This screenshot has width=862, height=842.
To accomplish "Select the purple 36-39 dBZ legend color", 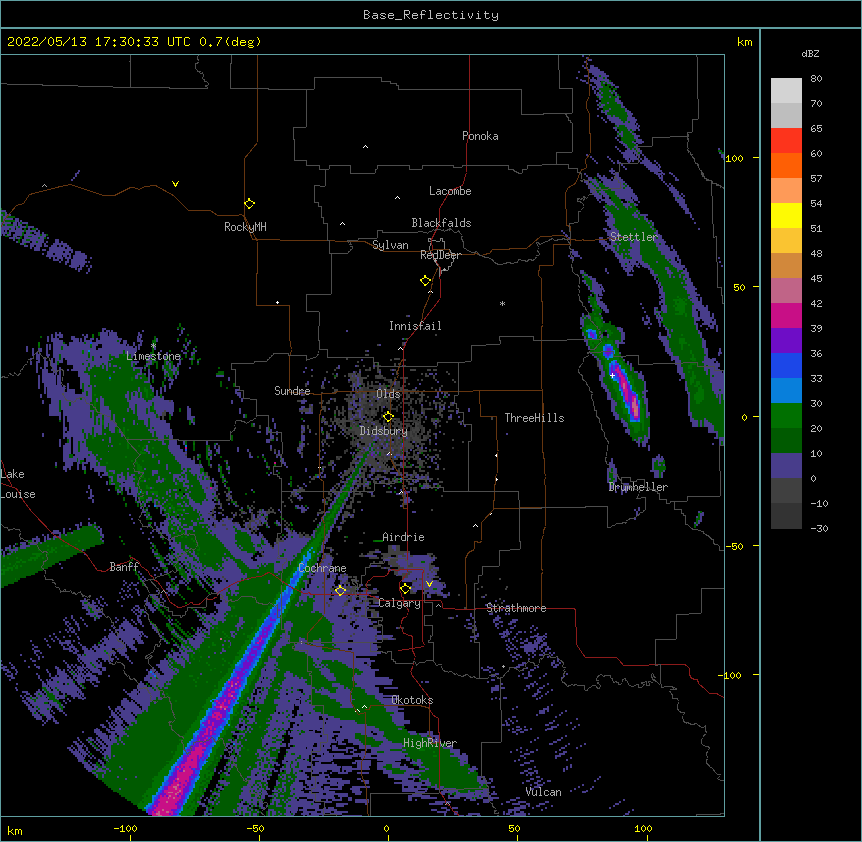I will [x=786, y=341].
